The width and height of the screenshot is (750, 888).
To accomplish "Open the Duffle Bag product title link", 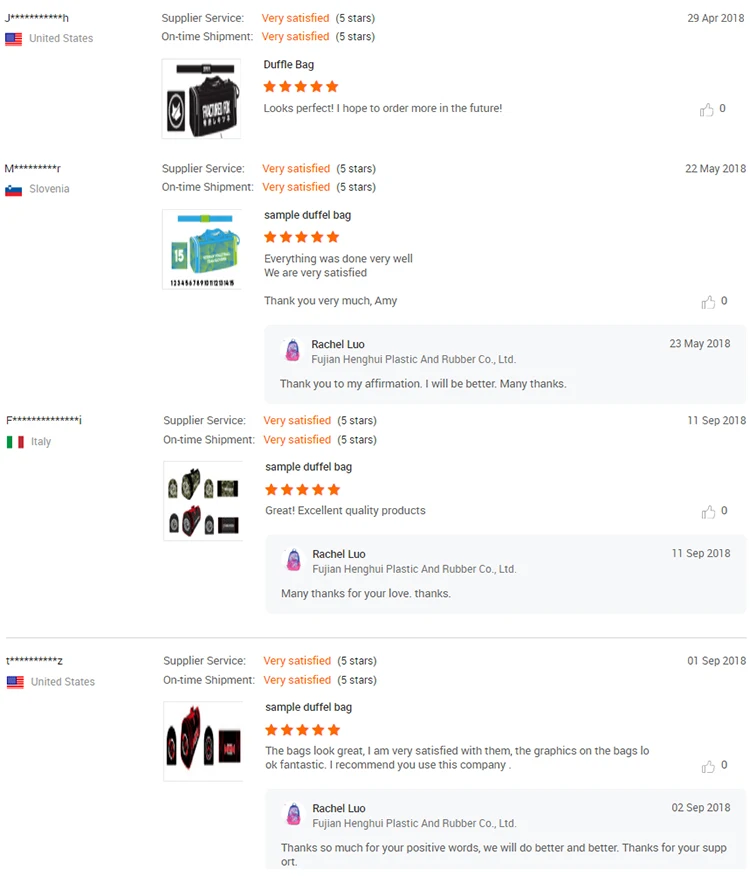I will point(289,65).
